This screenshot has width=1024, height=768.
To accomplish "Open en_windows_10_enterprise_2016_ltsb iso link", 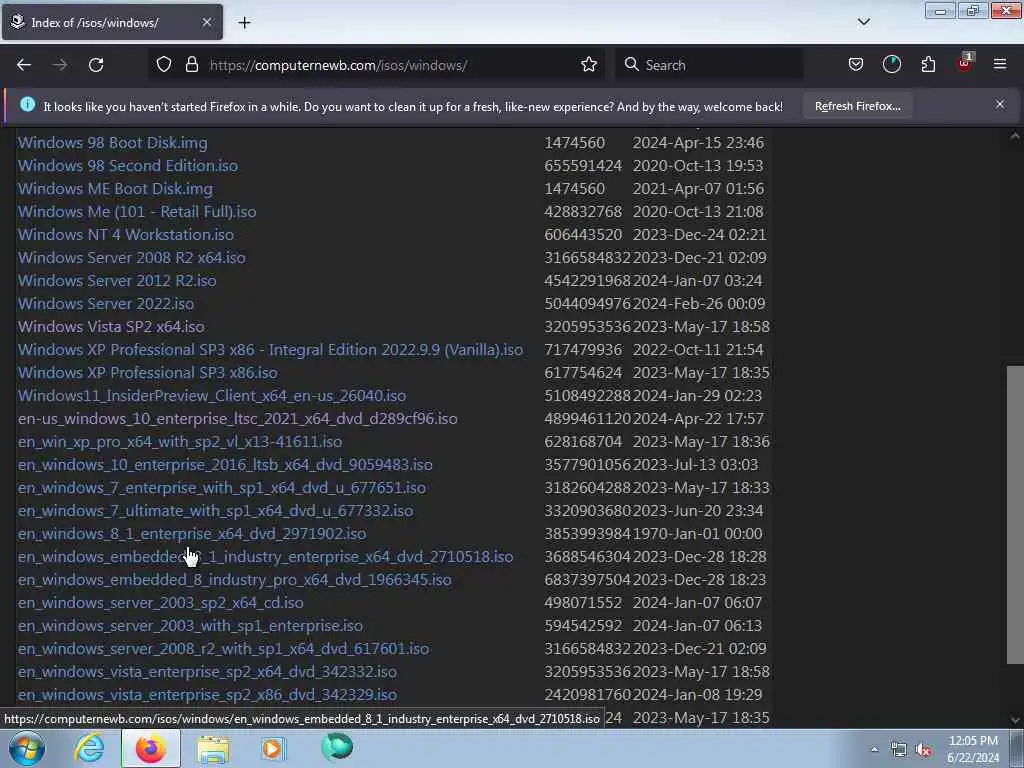I will coord(225,464).
